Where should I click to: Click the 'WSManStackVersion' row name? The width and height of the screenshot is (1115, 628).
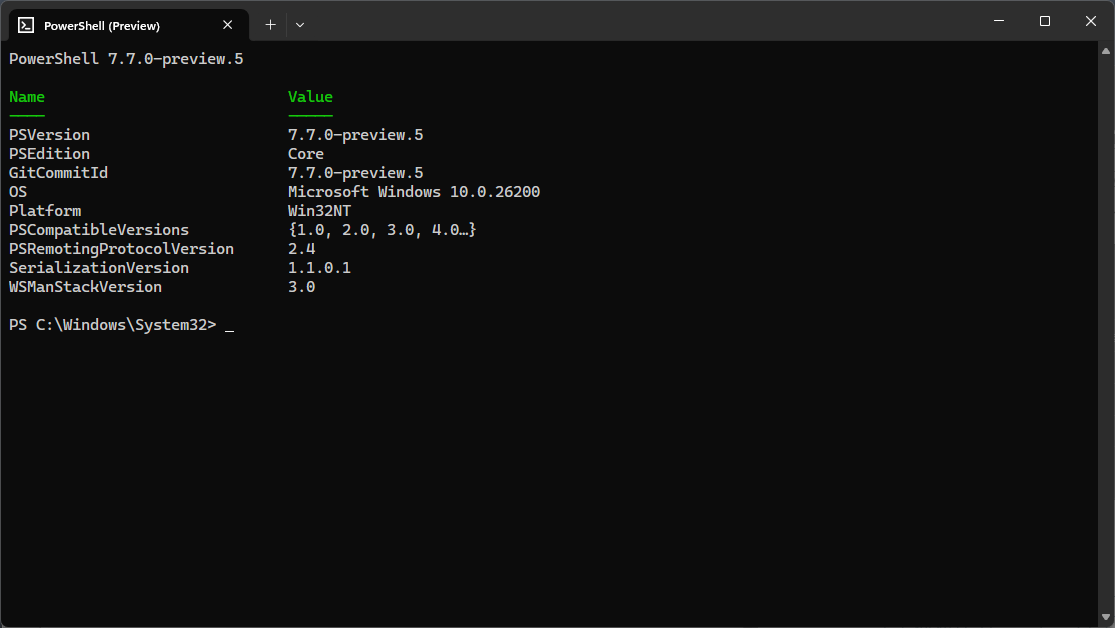click(85, 287)
